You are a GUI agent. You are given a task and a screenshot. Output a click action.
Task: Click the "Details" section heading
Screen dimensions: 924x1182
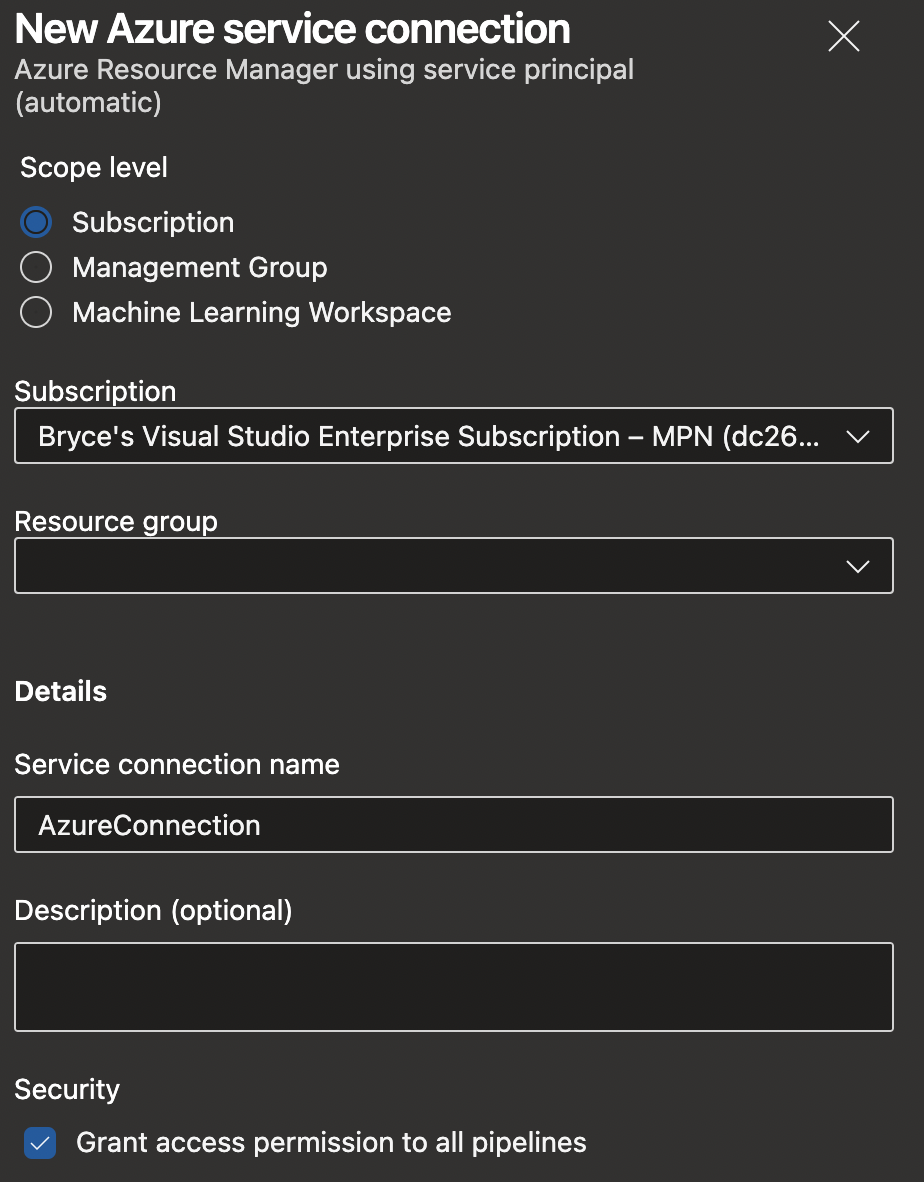click(61, 692)
